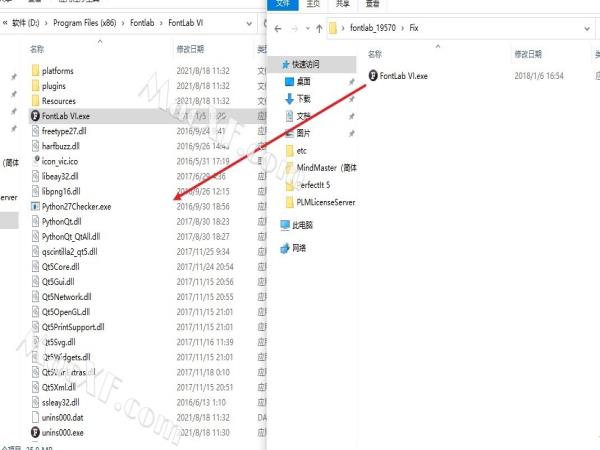Screen dimensions: 600x450
Task: Go back in the Fix folder window
Action: pyautogui.click(x=278, y=28)
